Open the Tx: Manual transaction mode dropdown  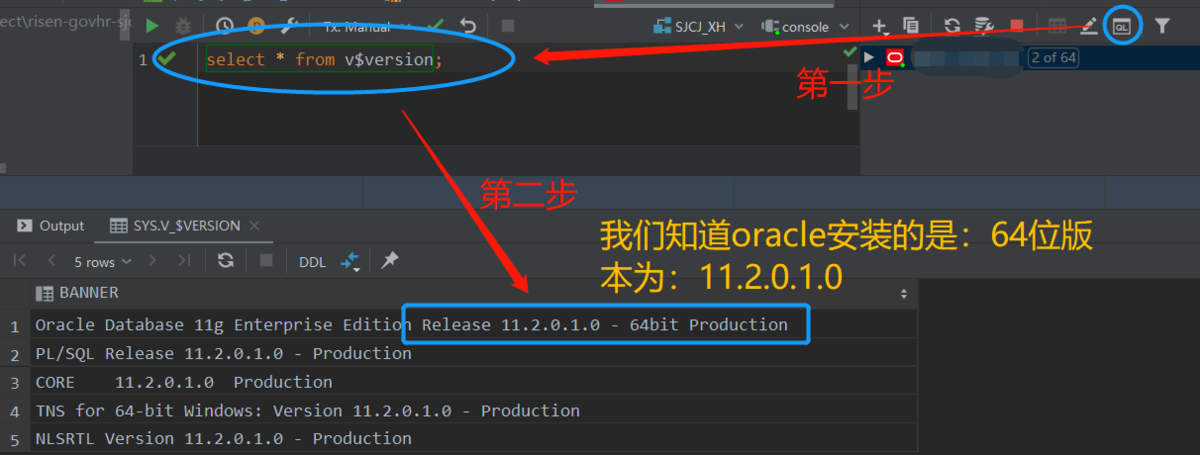point(360,27)
